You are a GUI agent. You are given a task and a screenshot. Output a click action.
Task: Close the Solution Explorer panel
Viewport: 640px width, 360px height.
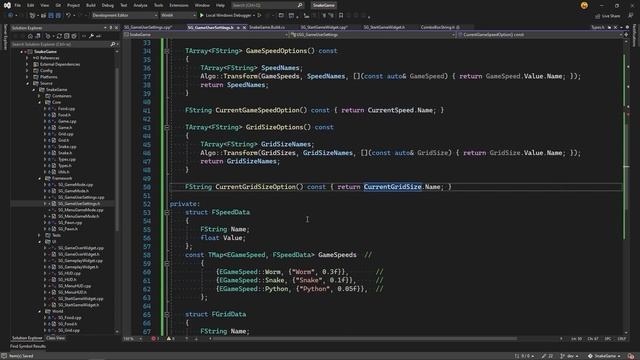[116, 28]
